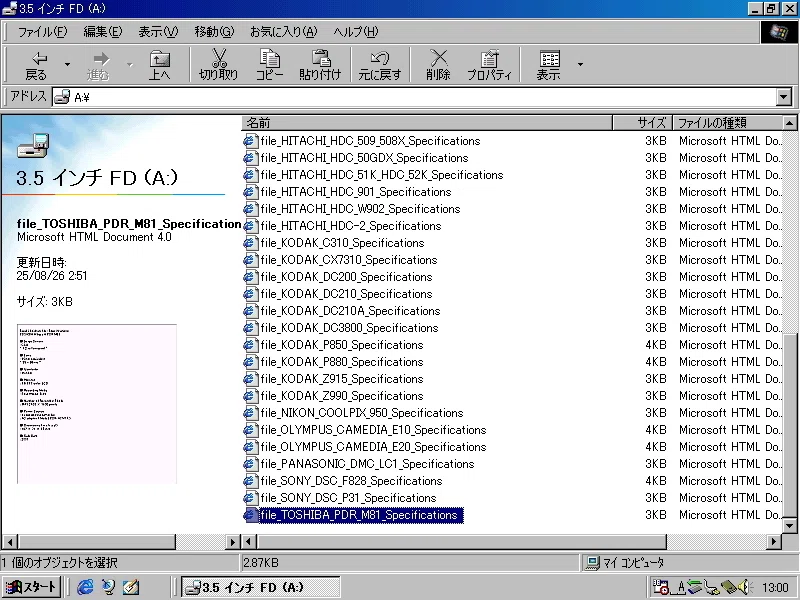
Task: Select file_HITACHI_HDC_901_Specifications icon
Action: tap(250, 192)
